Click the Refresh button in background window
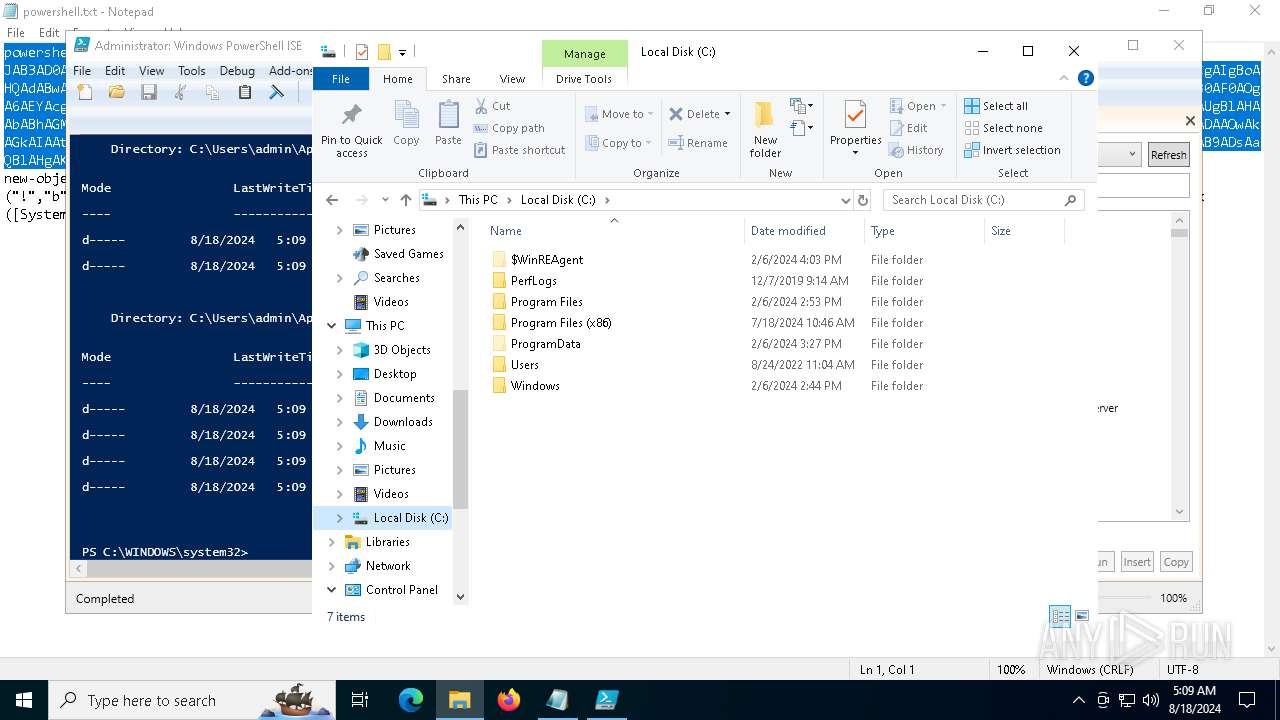The height and width of the screenshot is (720, 1280). (x=1168, y=155)
